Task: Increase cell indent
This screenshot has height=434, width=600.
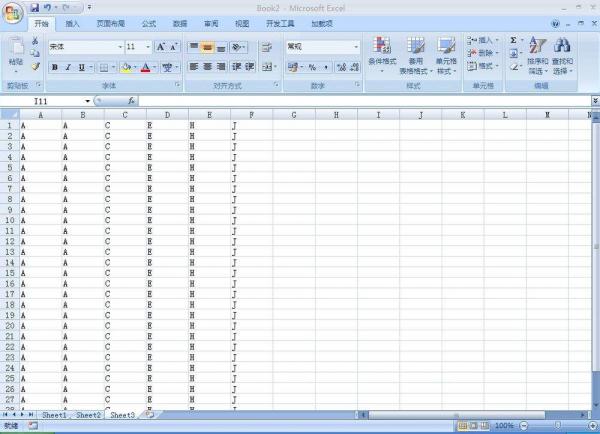Action: pos(249,67)
